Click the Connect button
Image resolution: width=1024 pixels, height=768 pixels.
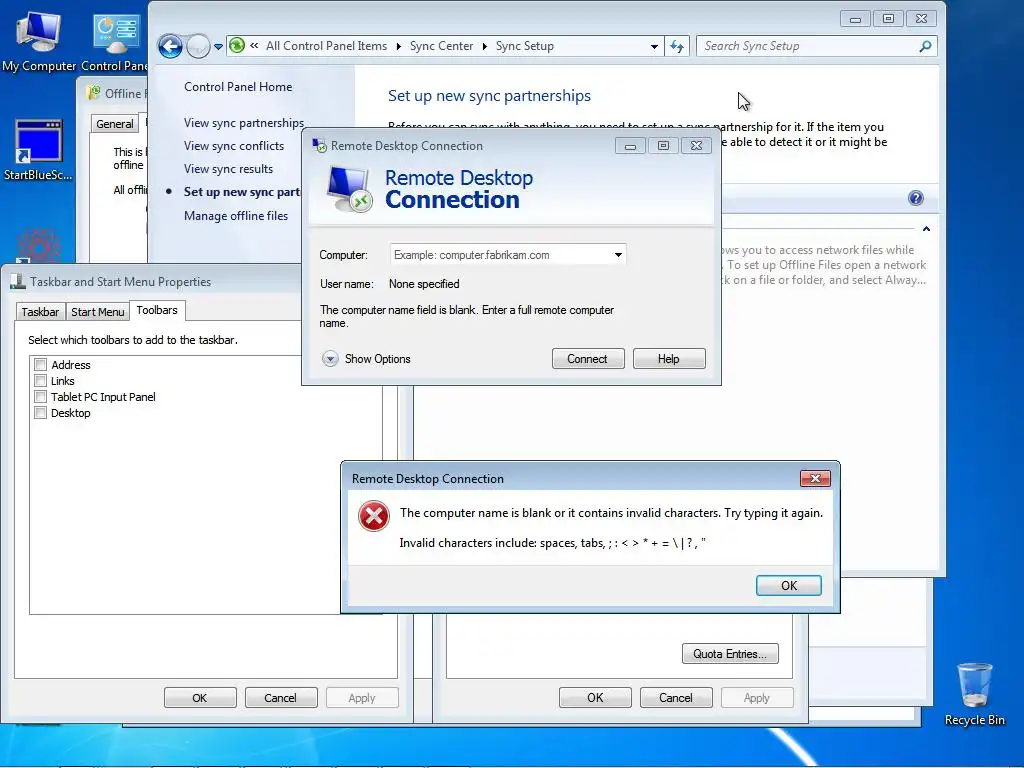(x=588, y=359)
